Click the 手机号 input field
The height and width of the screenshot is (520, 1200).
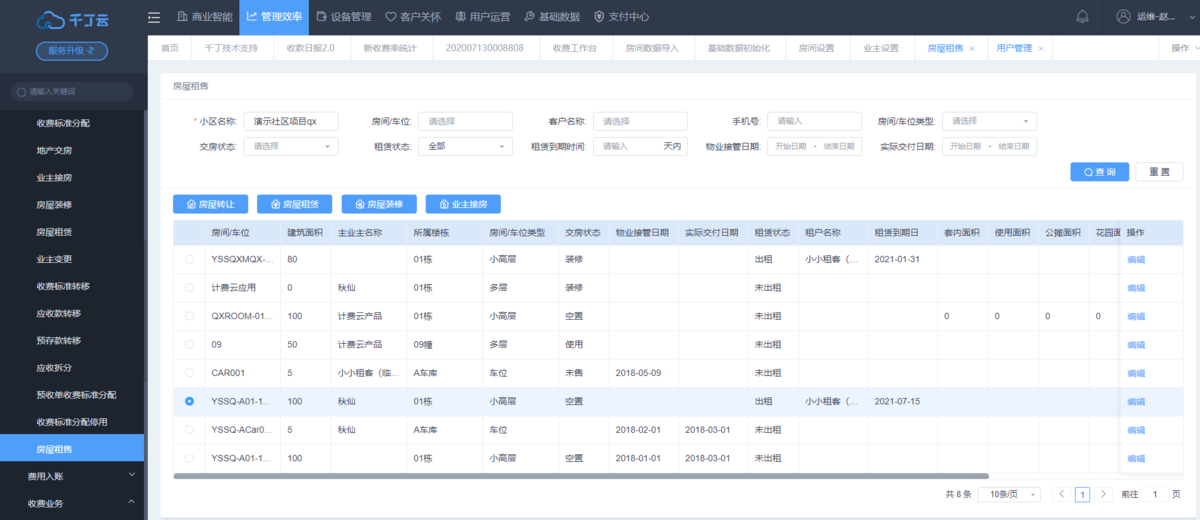pos(814,121)
